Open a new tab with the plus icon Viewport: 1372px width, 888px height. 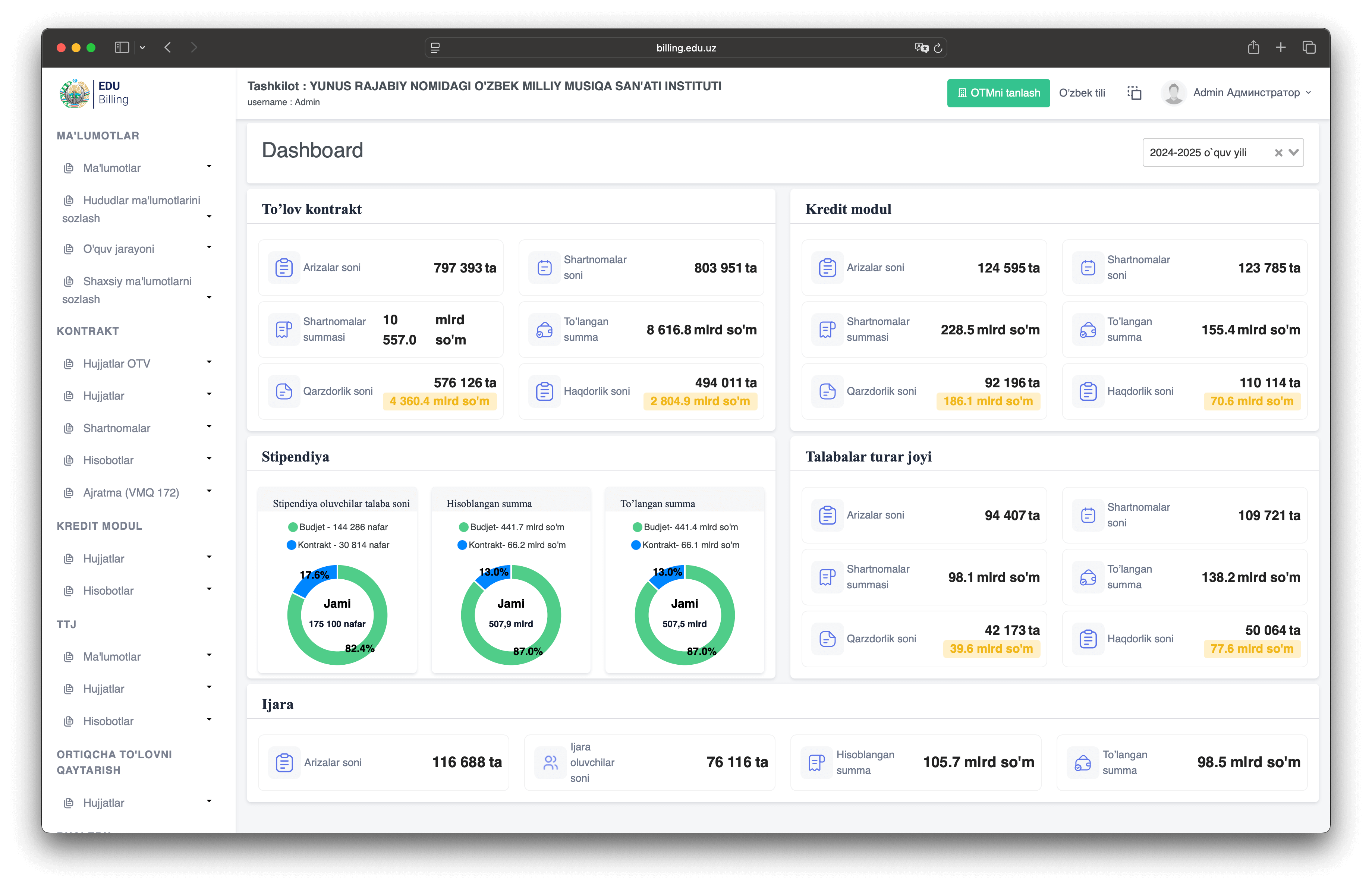[1281, 47]
